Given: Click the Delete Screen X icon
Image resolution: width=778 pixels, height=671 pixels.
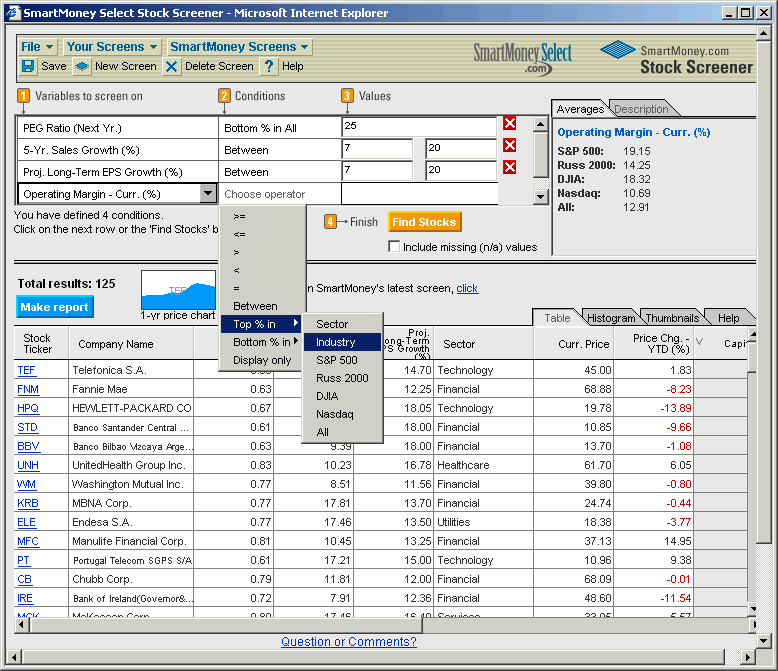Looking at the screenshot, I should point(172,67).
